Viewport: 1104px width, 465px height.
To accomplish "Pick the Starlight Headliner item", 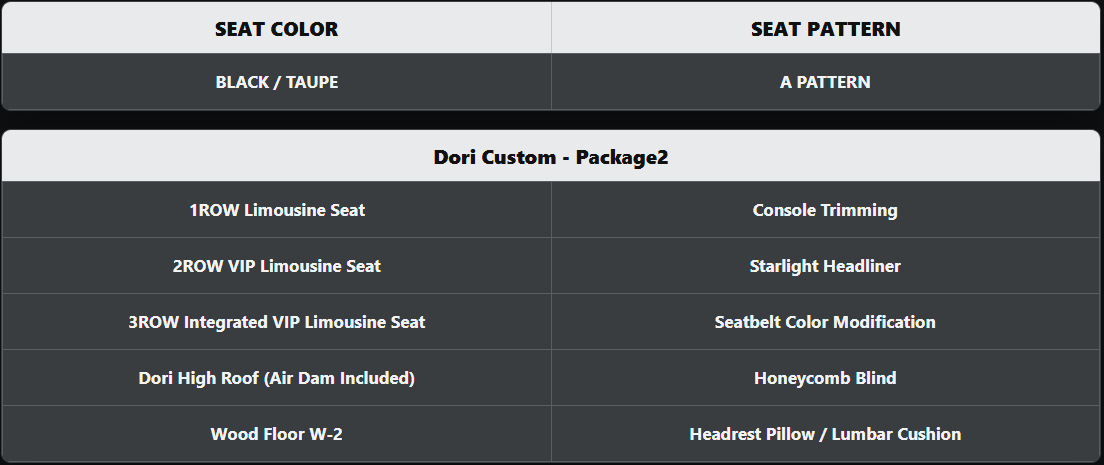I will [x=825, y=266].
